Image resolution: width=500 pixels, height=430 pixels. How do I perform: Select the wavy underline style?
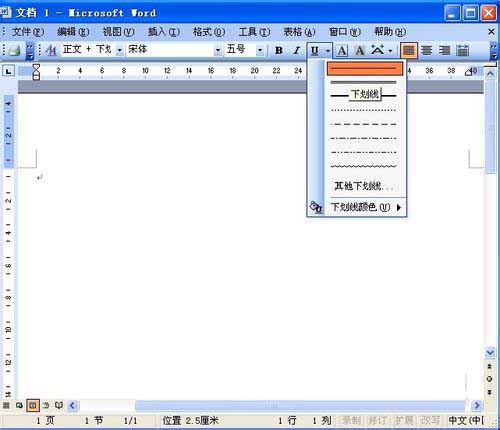[x=364, y=166]
